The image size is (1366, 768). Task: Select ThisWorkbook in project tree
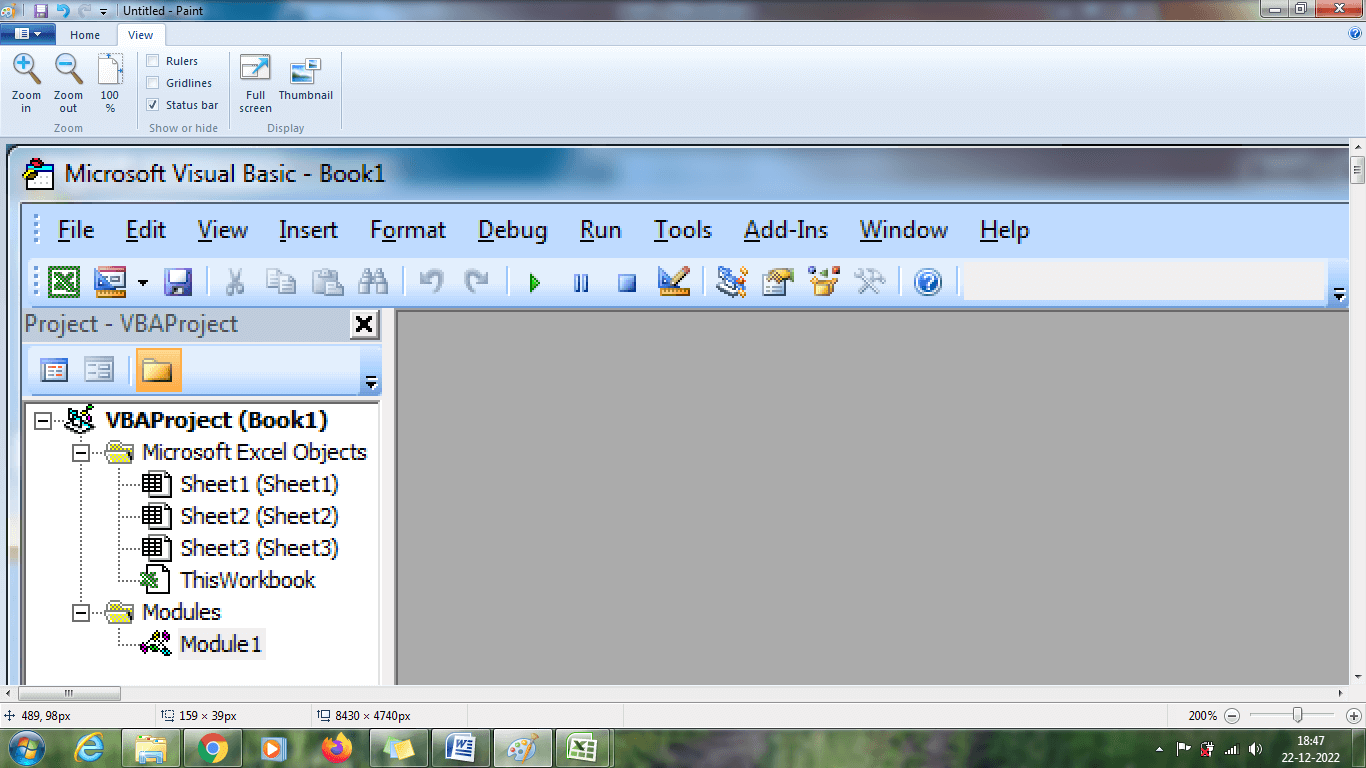tap(247, 580)
